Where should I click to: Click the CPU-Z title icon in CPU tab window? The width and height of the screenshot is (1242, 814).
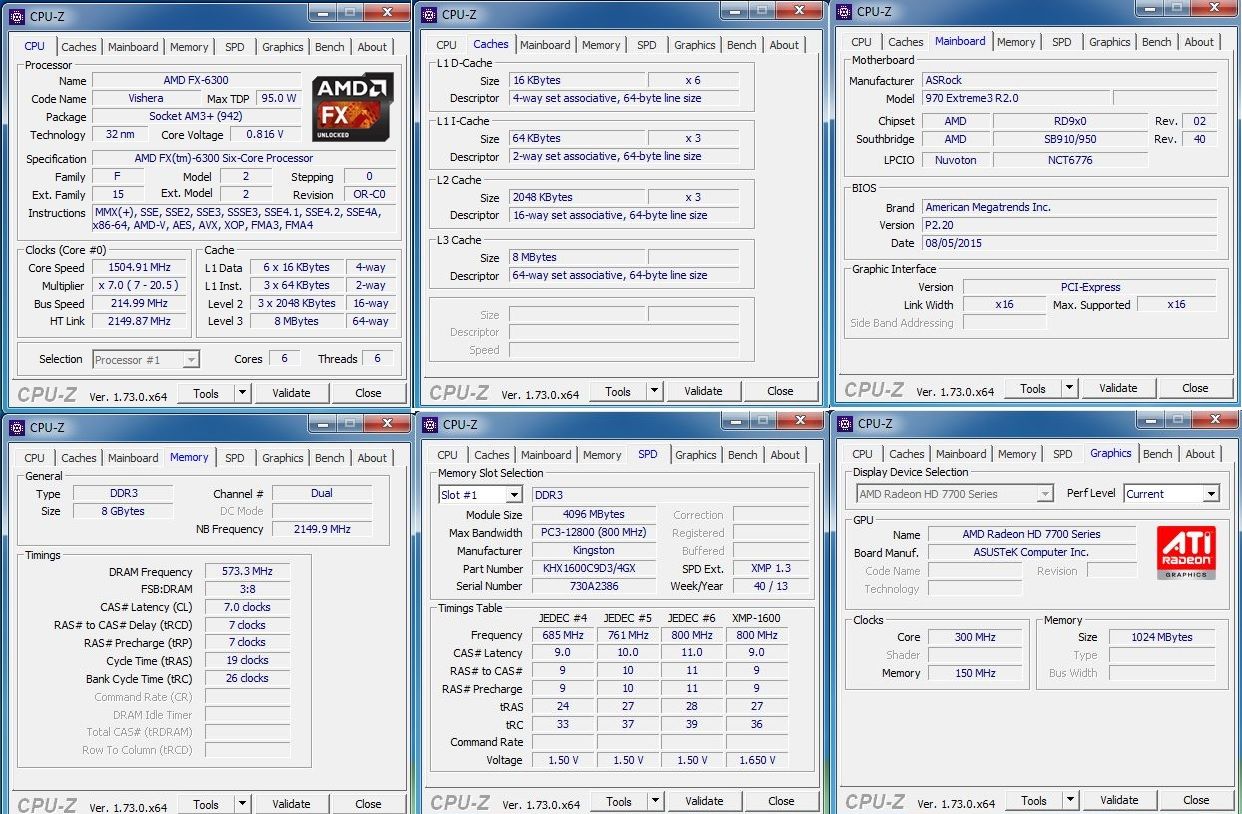click(x=16, y=15)
